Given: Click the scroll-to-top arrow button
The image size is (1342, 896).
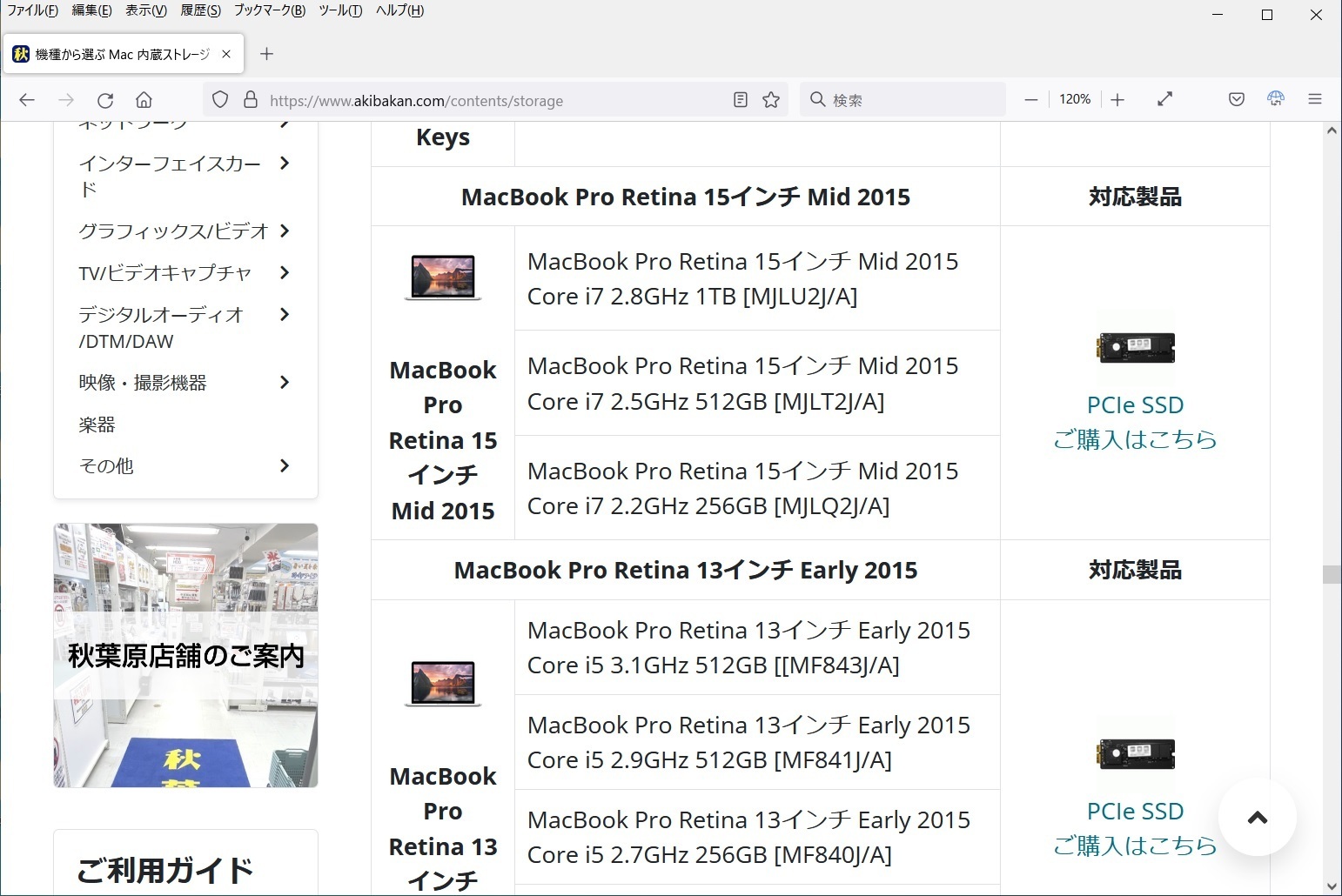Looking at the screenshot, I should pyautogui.click(x=1257, y=818).
